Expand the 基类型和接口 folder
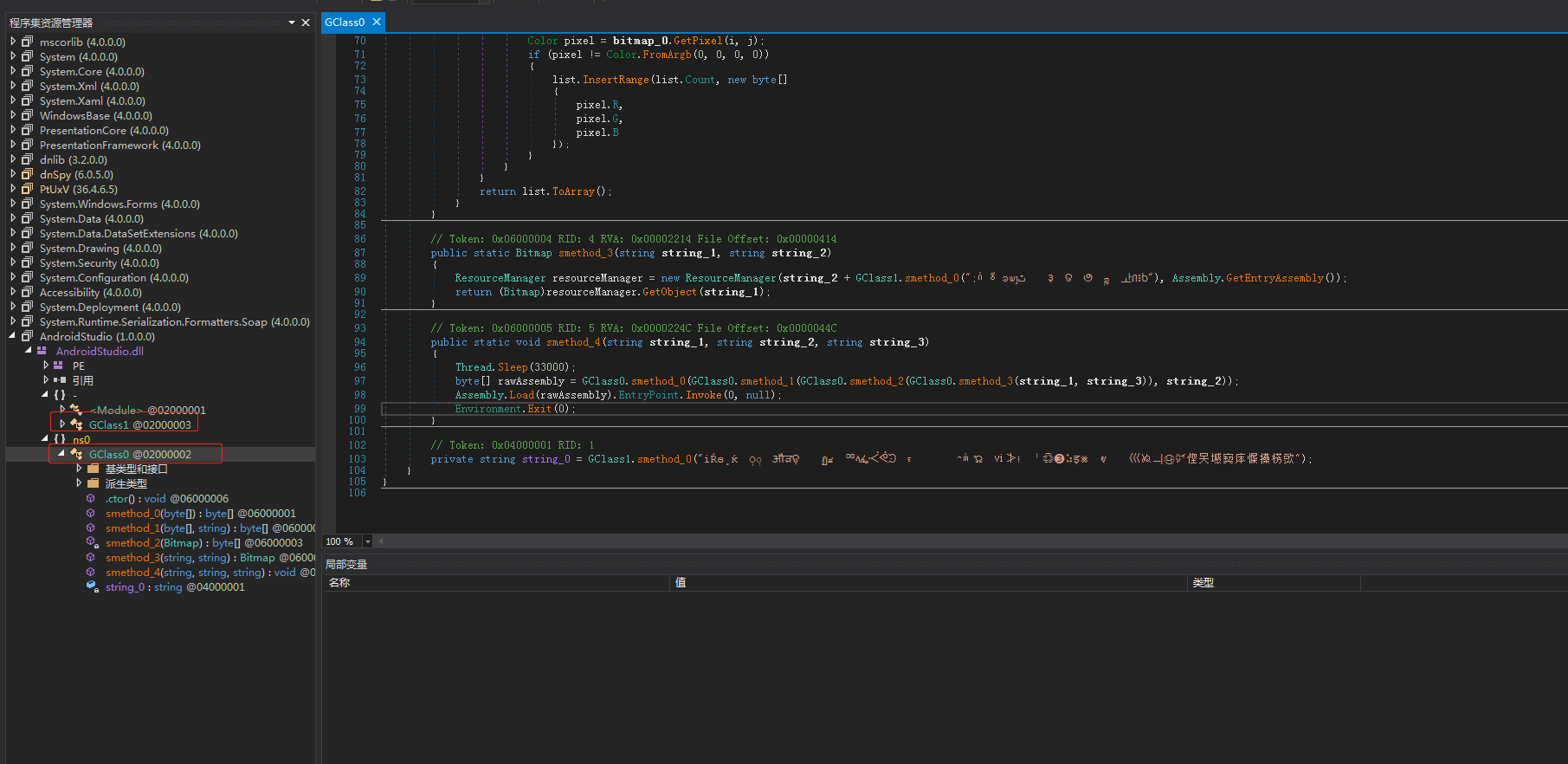This screenshot has height=764, width=1568. pyautogui.click(x=79, y=469)
